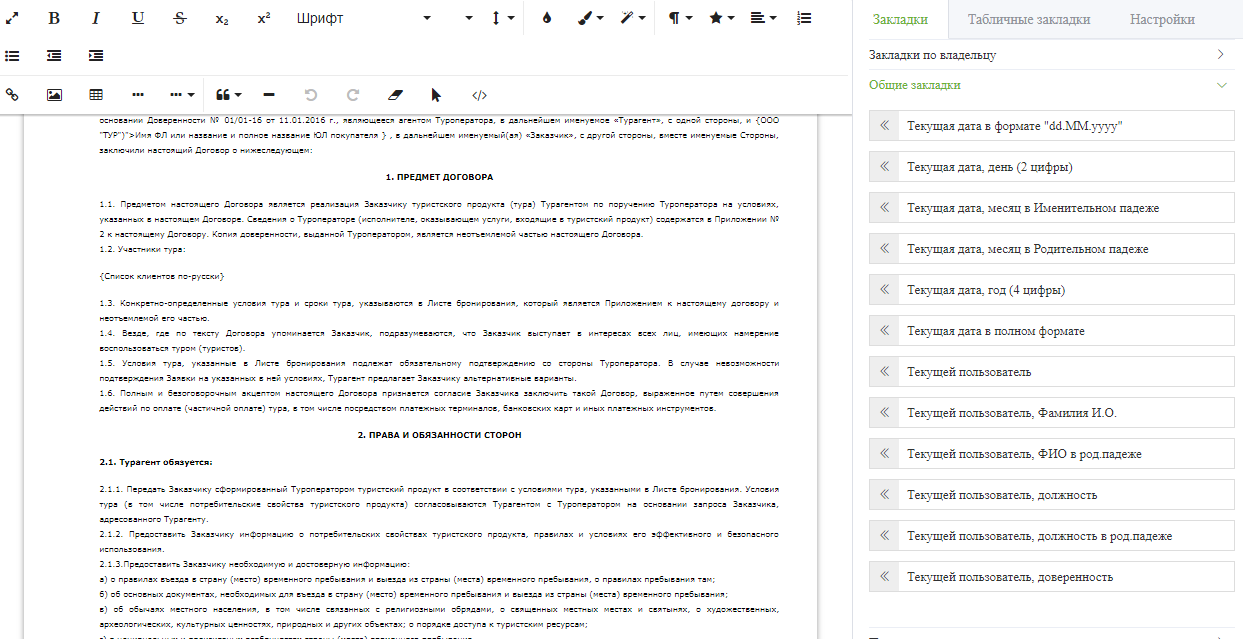Toggle italic formatting

coord(96,19)
